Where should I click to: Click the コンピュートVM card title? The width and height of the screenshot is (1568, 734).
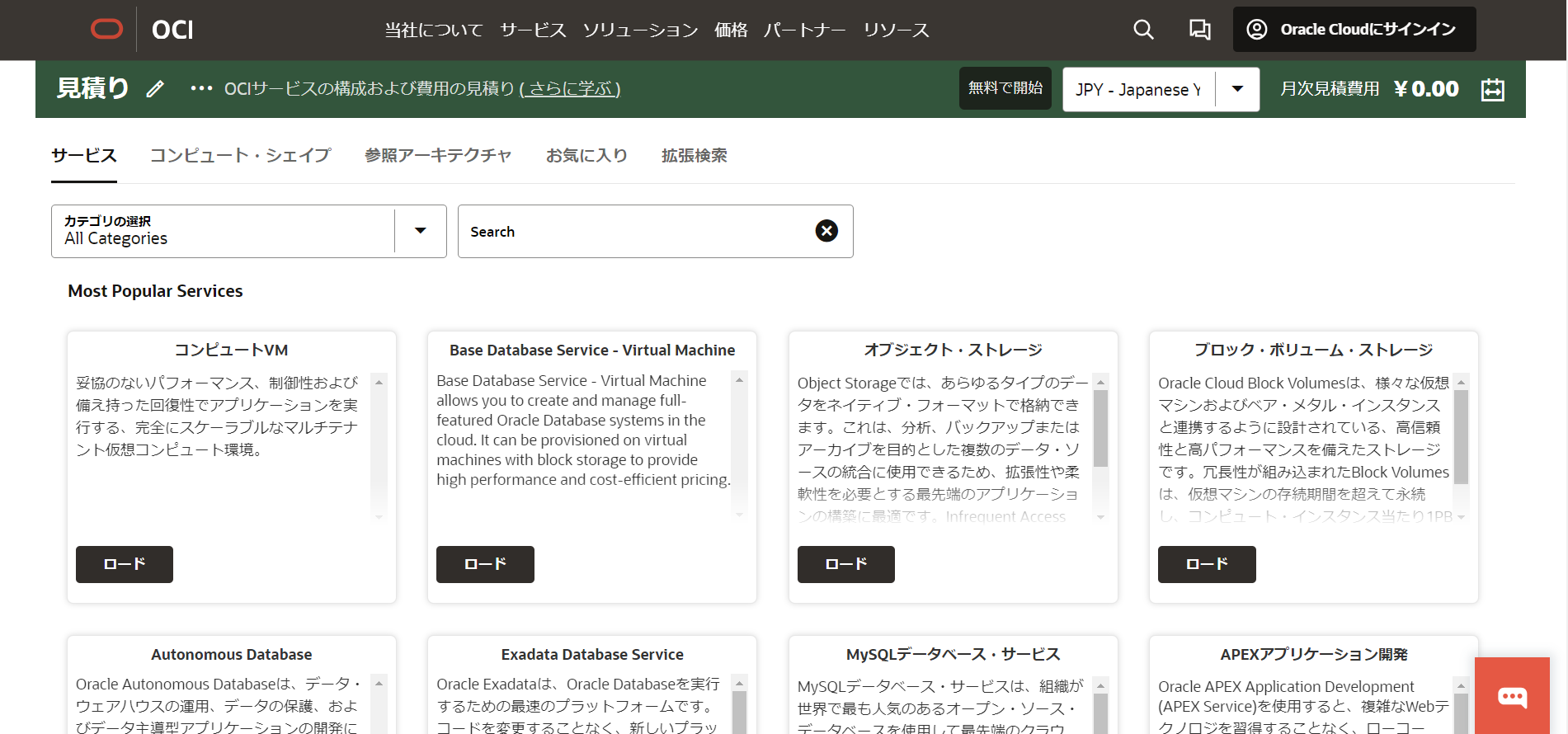(x=232, y=350)
